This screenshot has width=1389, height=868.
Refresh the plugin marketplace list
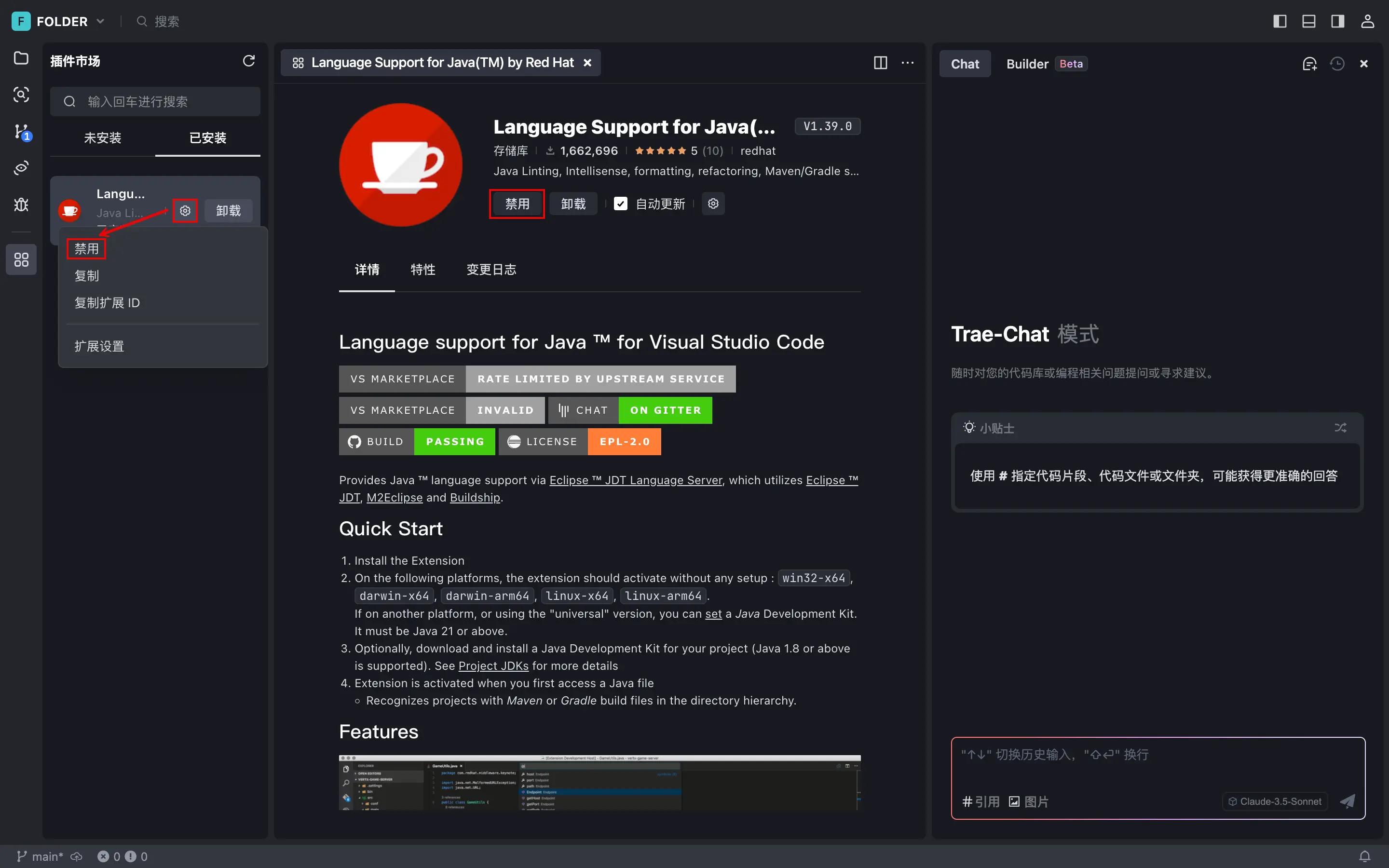pos(248,61)
